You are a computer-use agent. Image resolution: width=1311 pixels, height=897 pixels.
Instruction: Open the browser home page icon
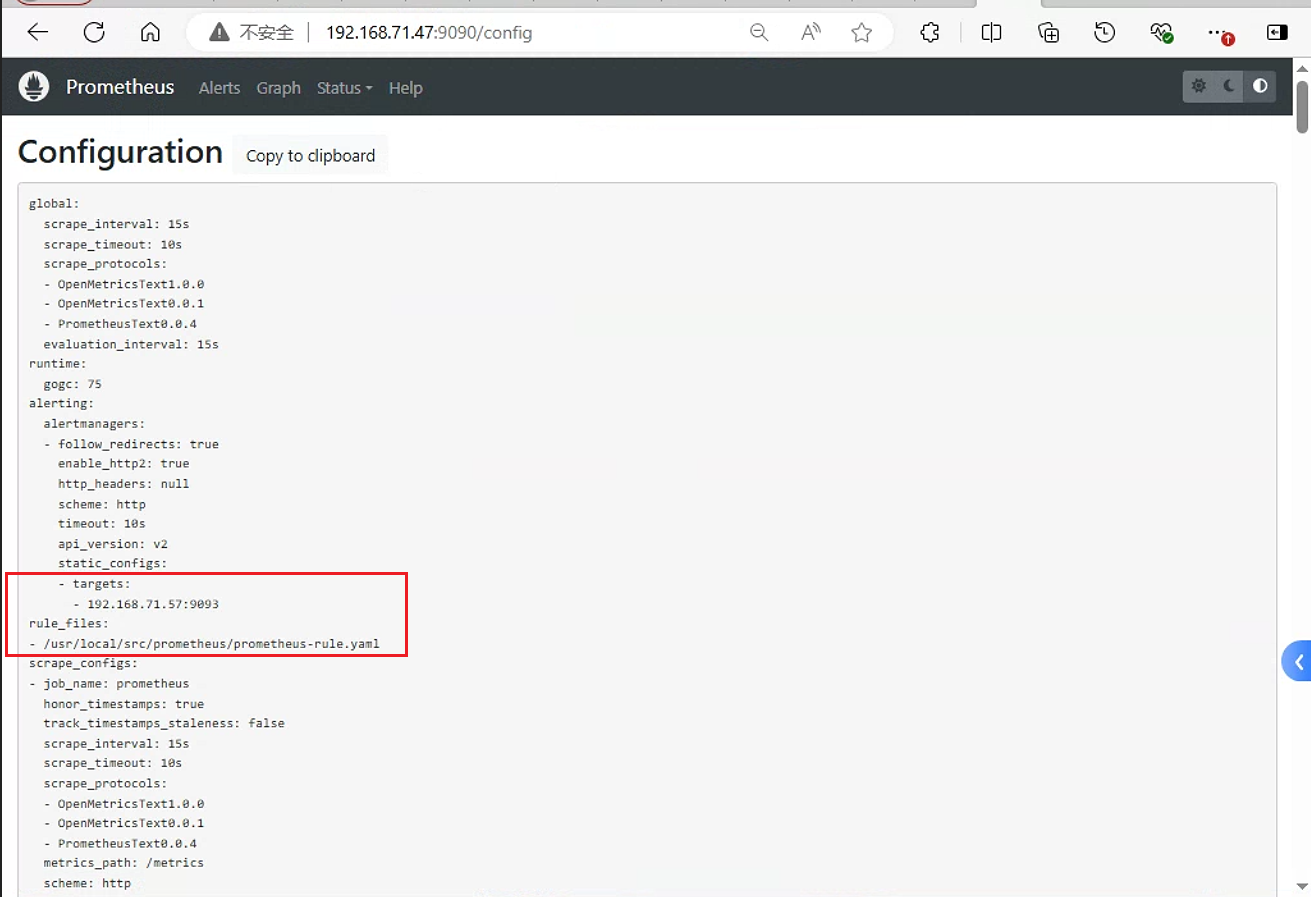coord(150,33)
